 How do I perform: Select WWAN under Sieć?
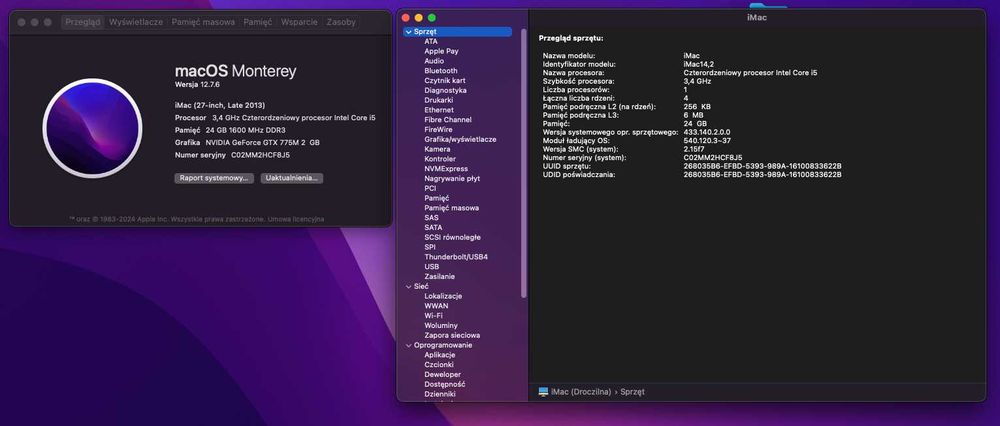pyautogui.click(x=436, y=306)
